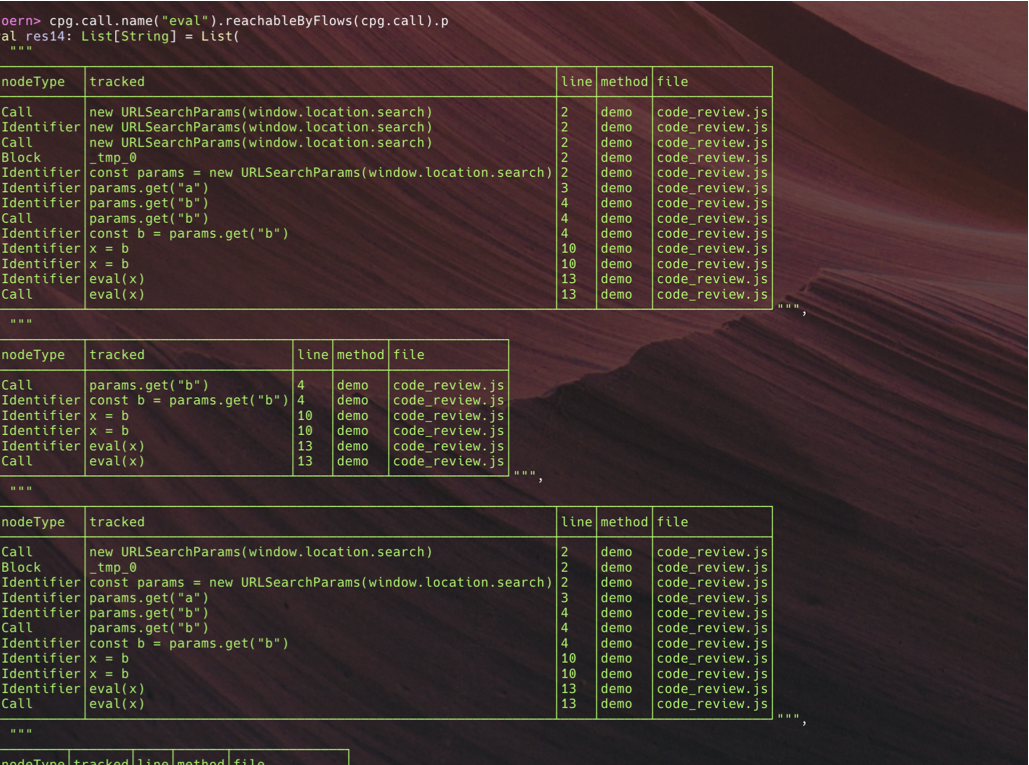This screenshot has width=1029, height=765.
Task: Click line number 3 in the third table
Action: point(565,598)
